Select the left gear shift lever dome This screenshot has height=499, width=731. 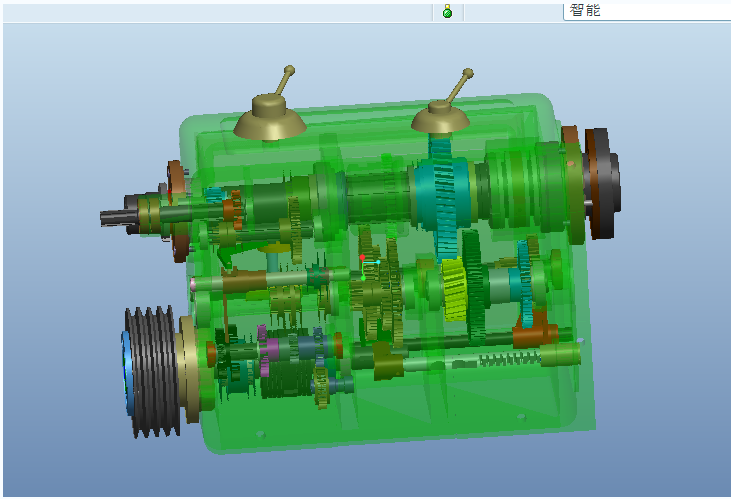click(269, 116)
